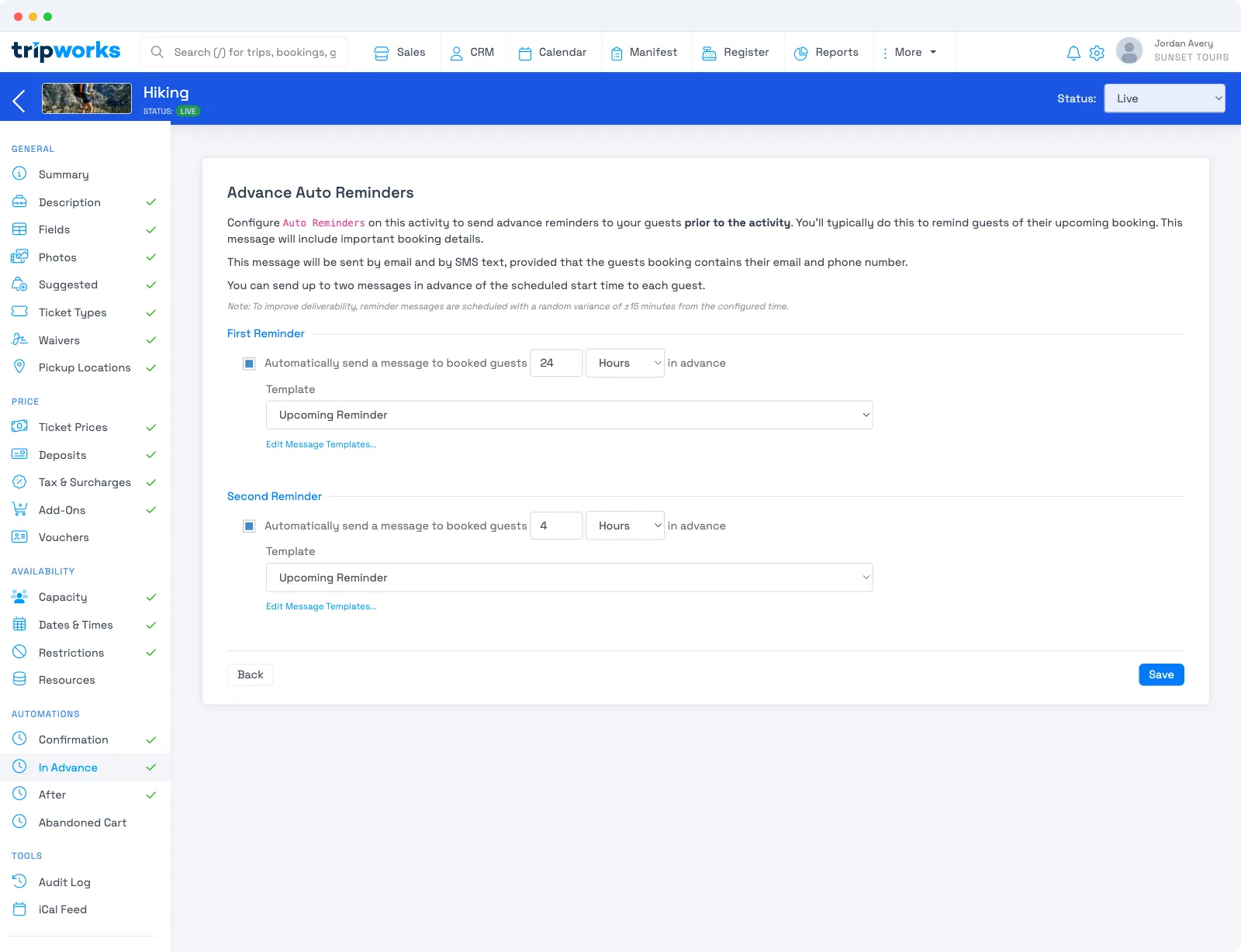Click the Tax & Surcharges percent icon
The width and height of the screenshot is (1241, 952).
tap(19, 481)
